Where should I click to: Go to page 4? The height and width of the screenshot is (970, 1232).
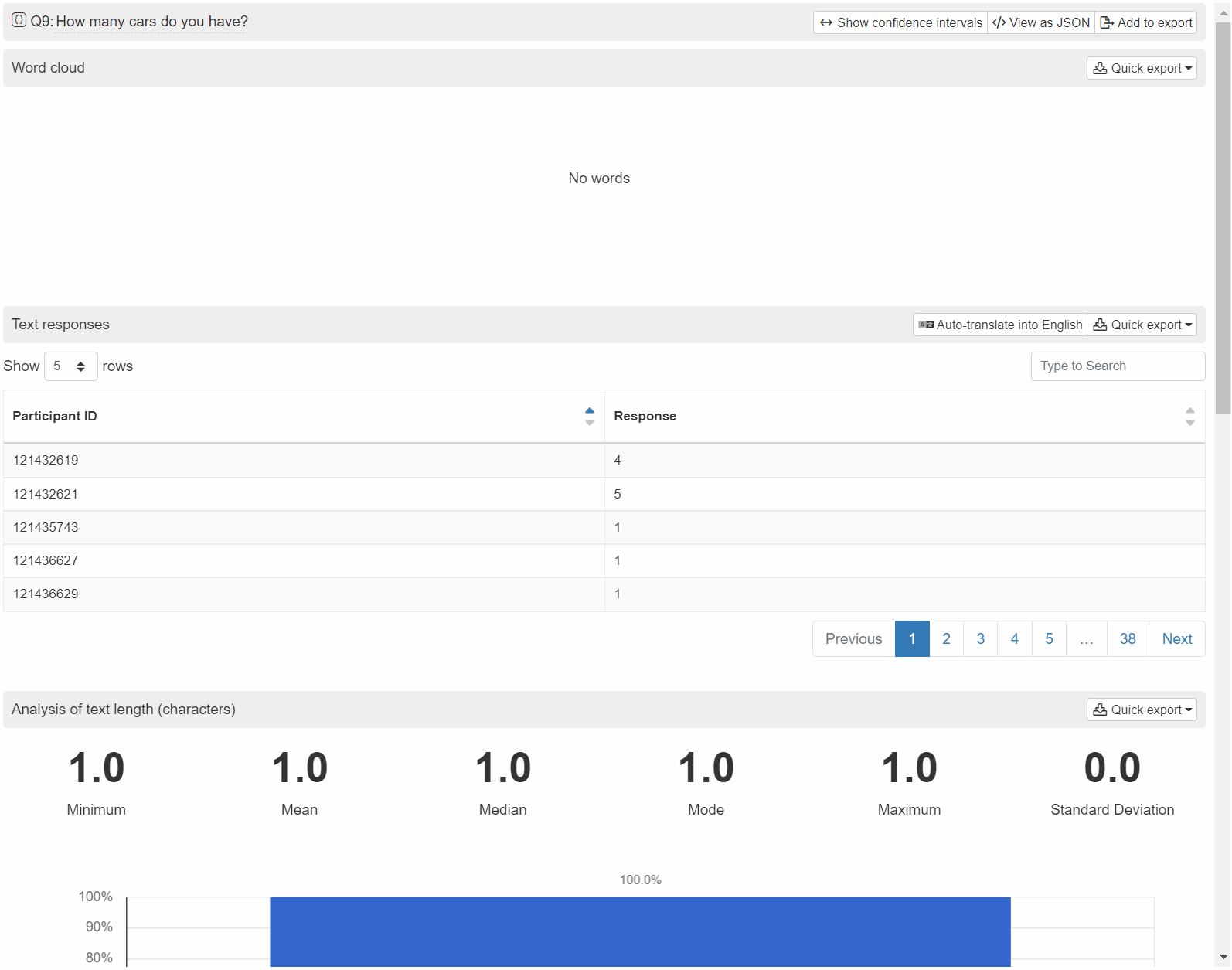tap(1014, 639)
